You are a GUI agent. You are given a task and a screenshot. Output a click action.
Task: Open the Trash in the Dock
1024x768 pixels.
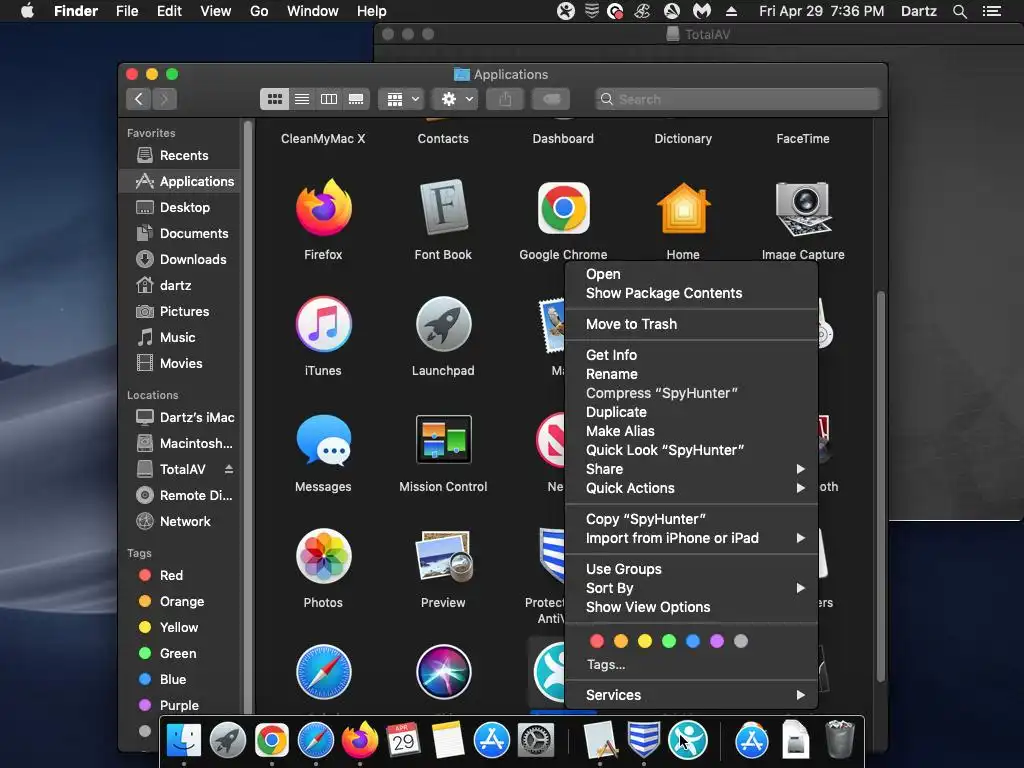[840, 739]
